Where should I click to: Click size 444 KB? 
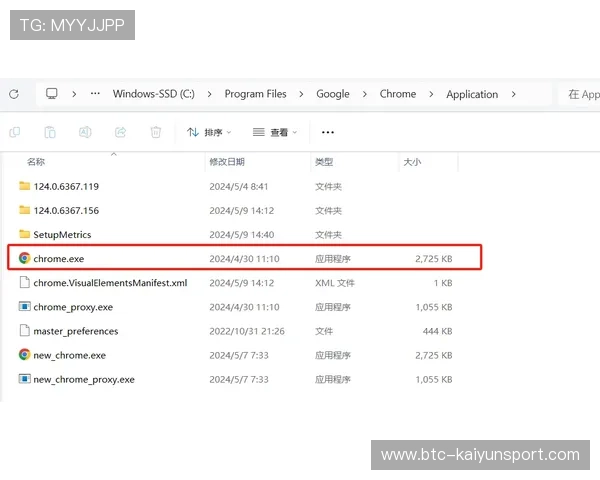point(437,331)
